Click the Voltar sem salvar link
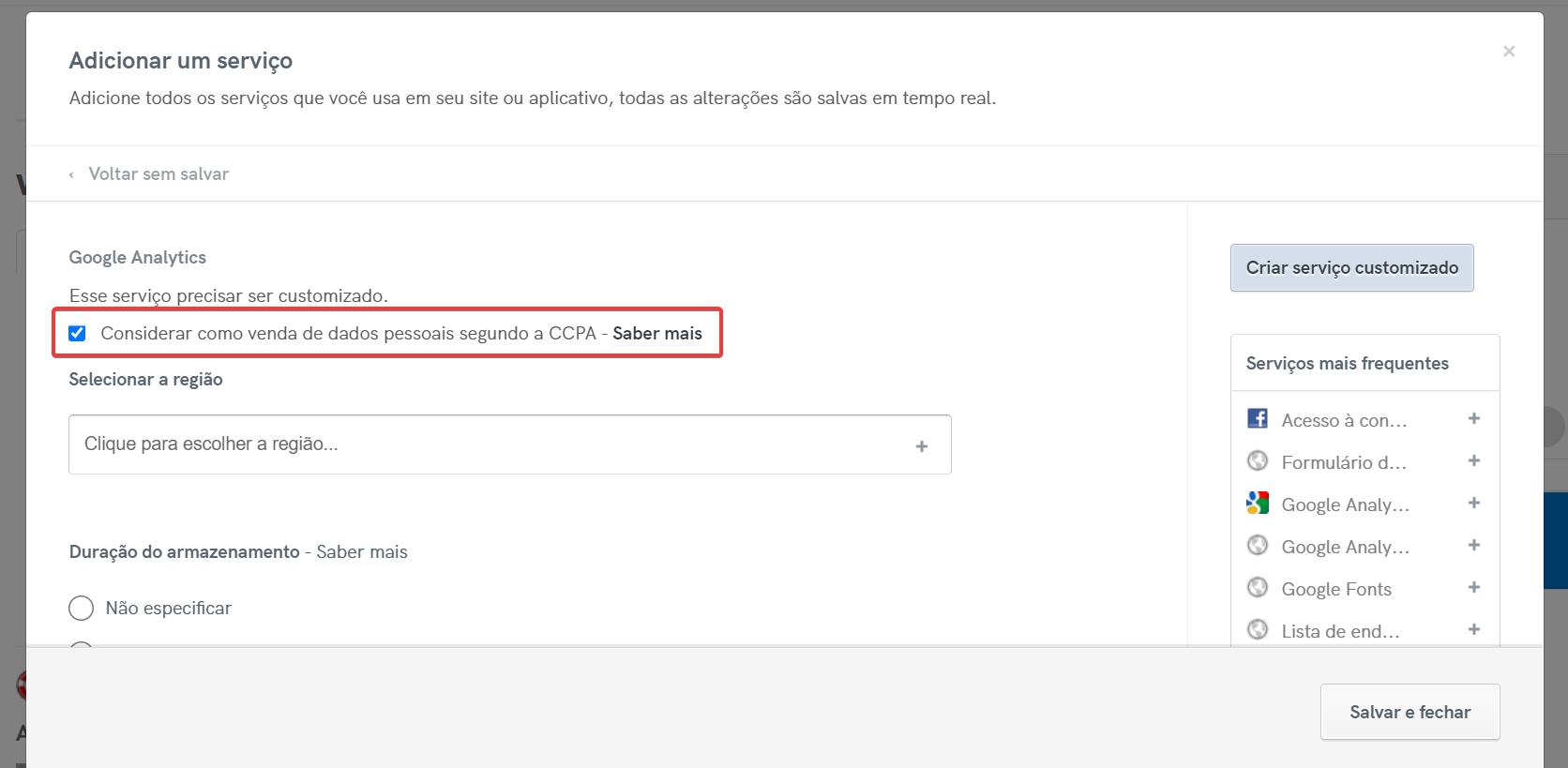The height and width of the screenshot is (768, 1568). (158, 174)
